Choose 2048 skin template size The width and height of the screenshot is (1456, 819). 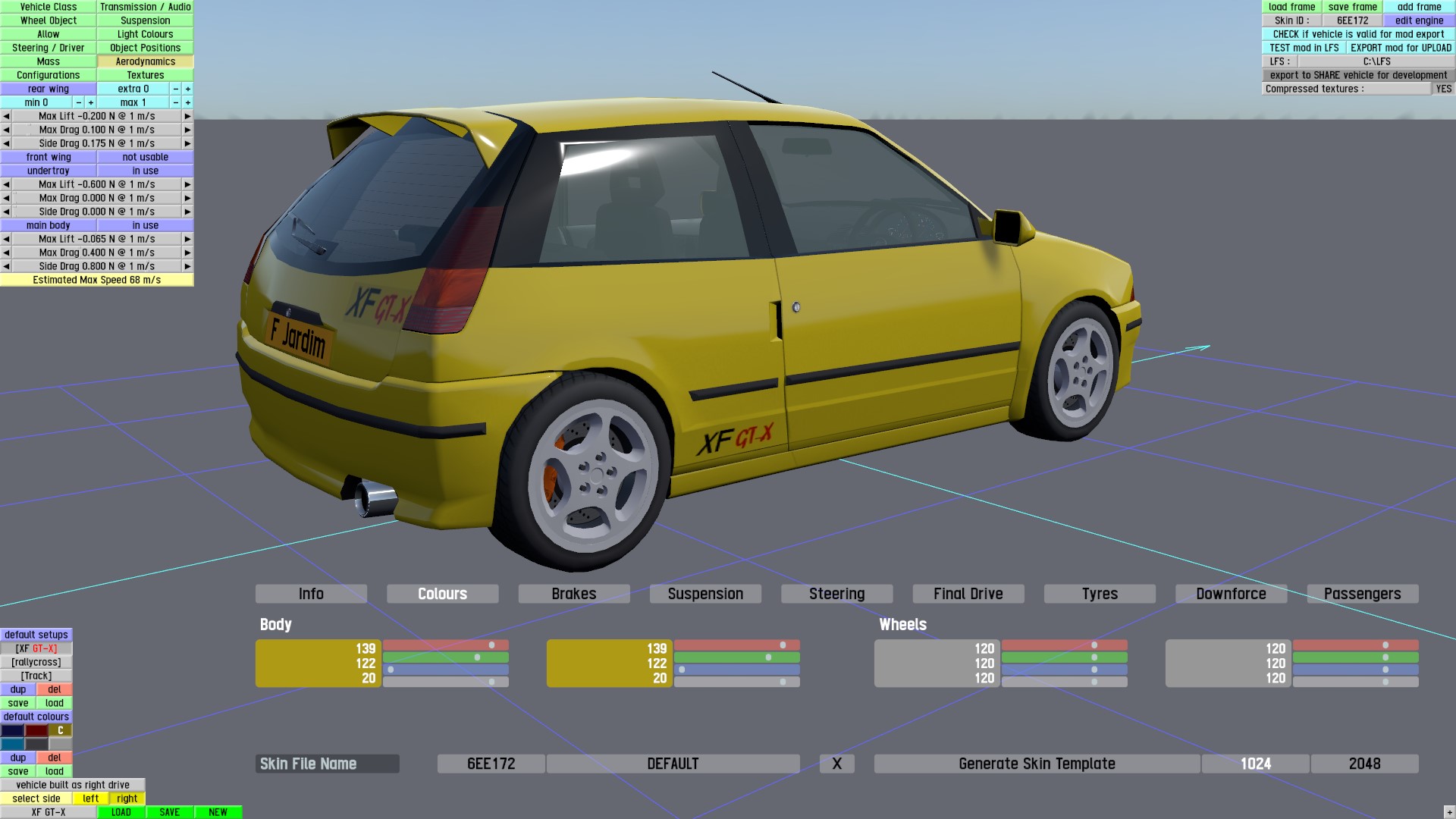tap(1364, 764)
